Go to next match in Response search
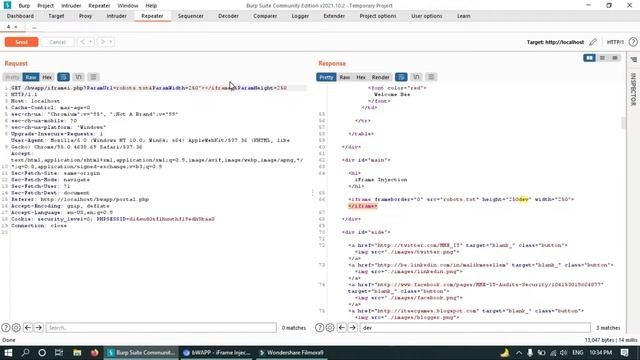This screenshot has height=360, width=640. 353,327
